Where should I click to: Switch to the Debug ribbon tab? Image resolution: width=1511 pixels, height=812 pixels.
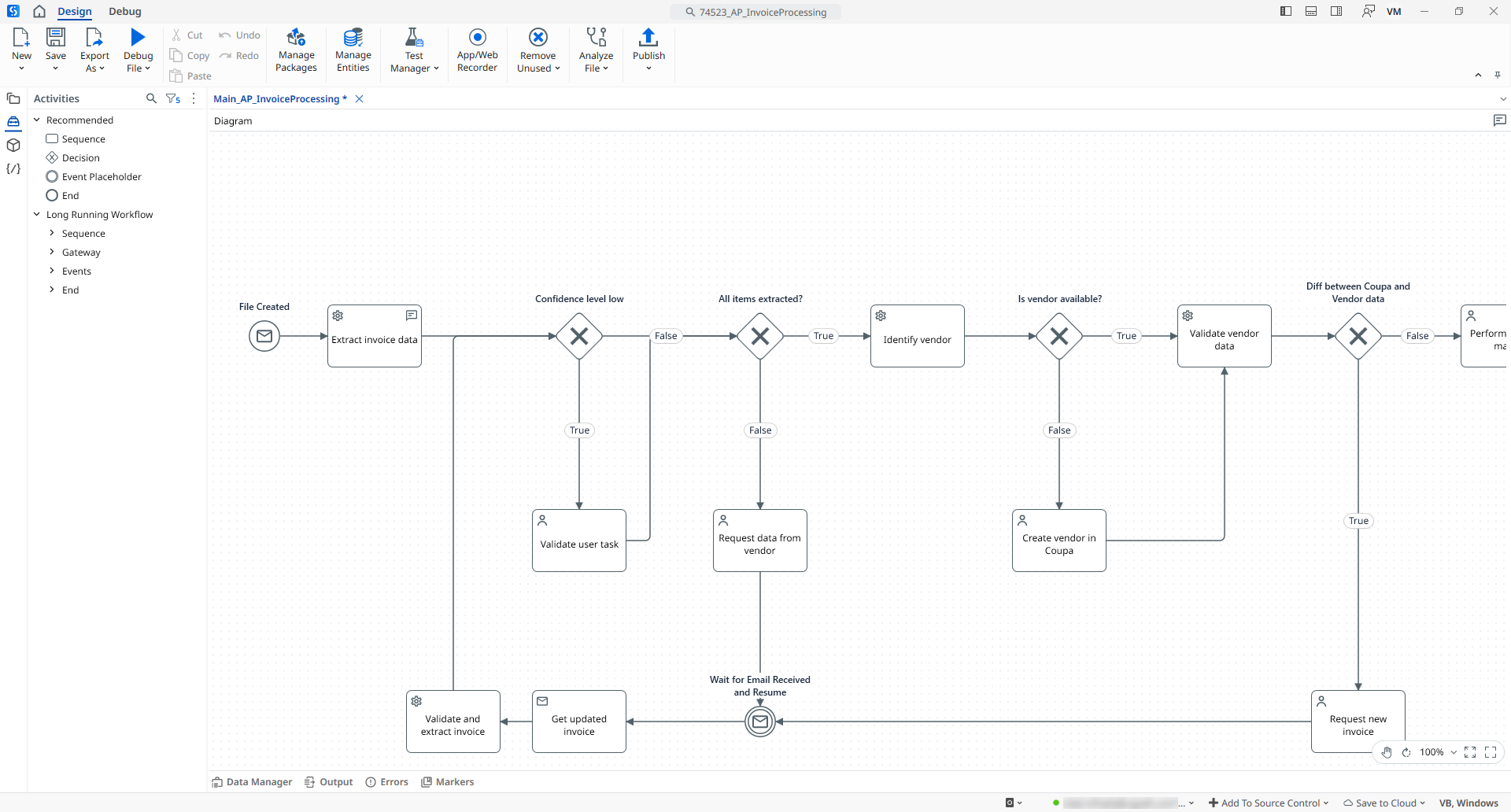coord(124,12)
